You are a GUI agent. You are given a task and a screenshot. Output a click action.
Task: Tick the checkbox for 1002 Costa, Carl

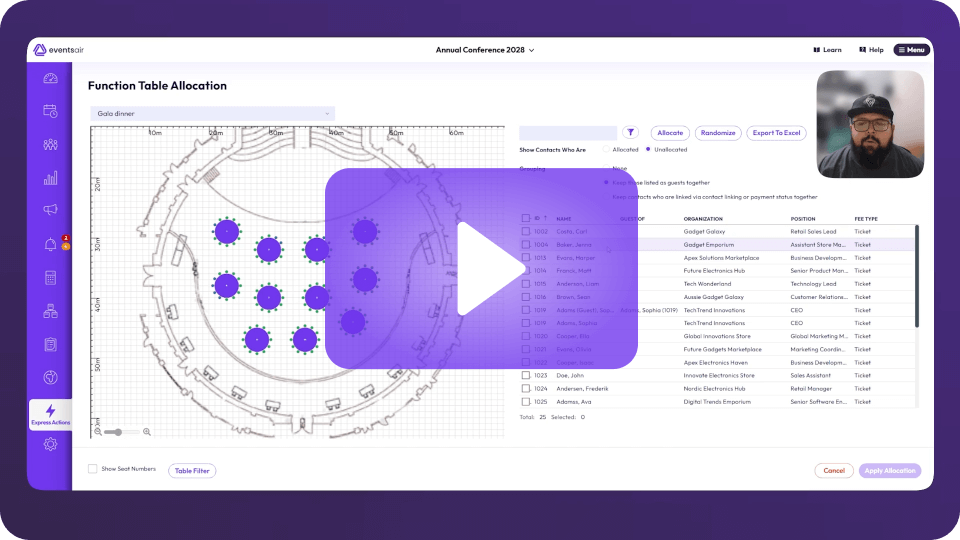(x=525, y=231)
